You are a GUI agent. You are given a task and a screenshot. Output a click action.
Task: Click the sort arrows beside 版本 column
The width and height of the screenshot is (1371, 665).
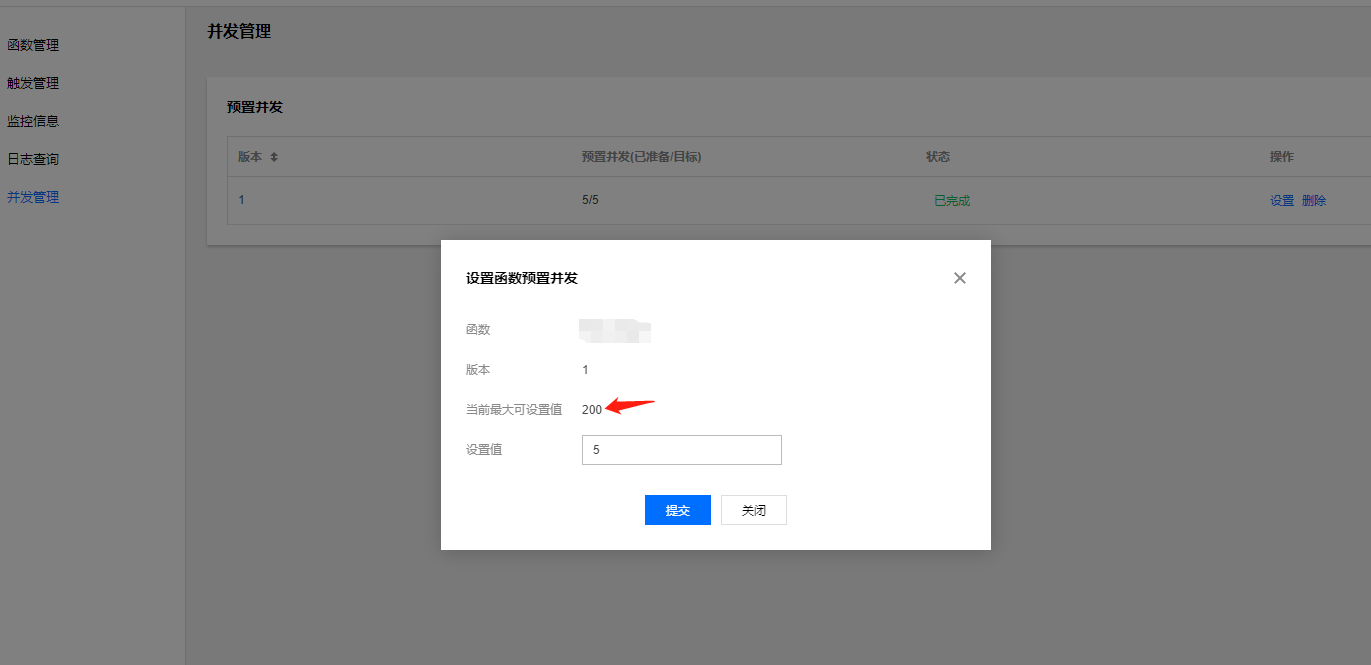click(x=274, y=157)
